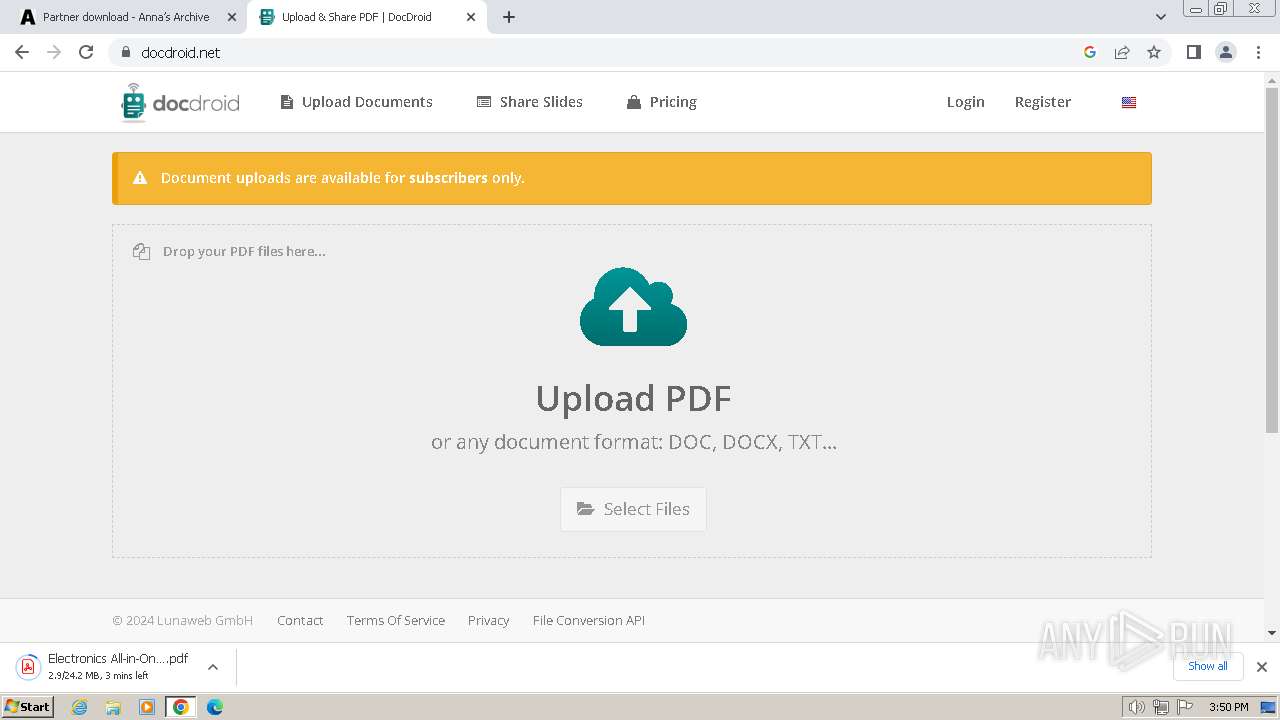Click the address bar URL field
This screenshot has width=1280, height=720.
click(600, 52)
